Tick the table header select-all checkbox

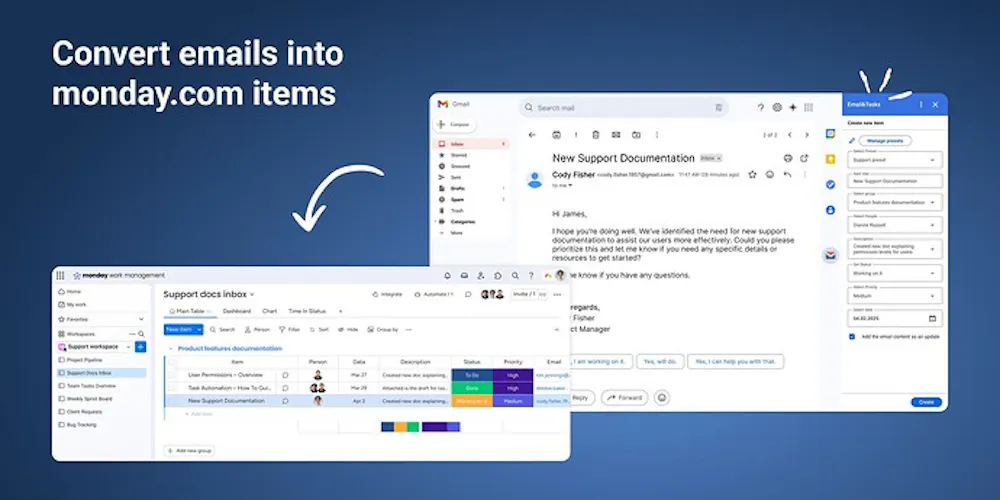[x=172, y=362]
